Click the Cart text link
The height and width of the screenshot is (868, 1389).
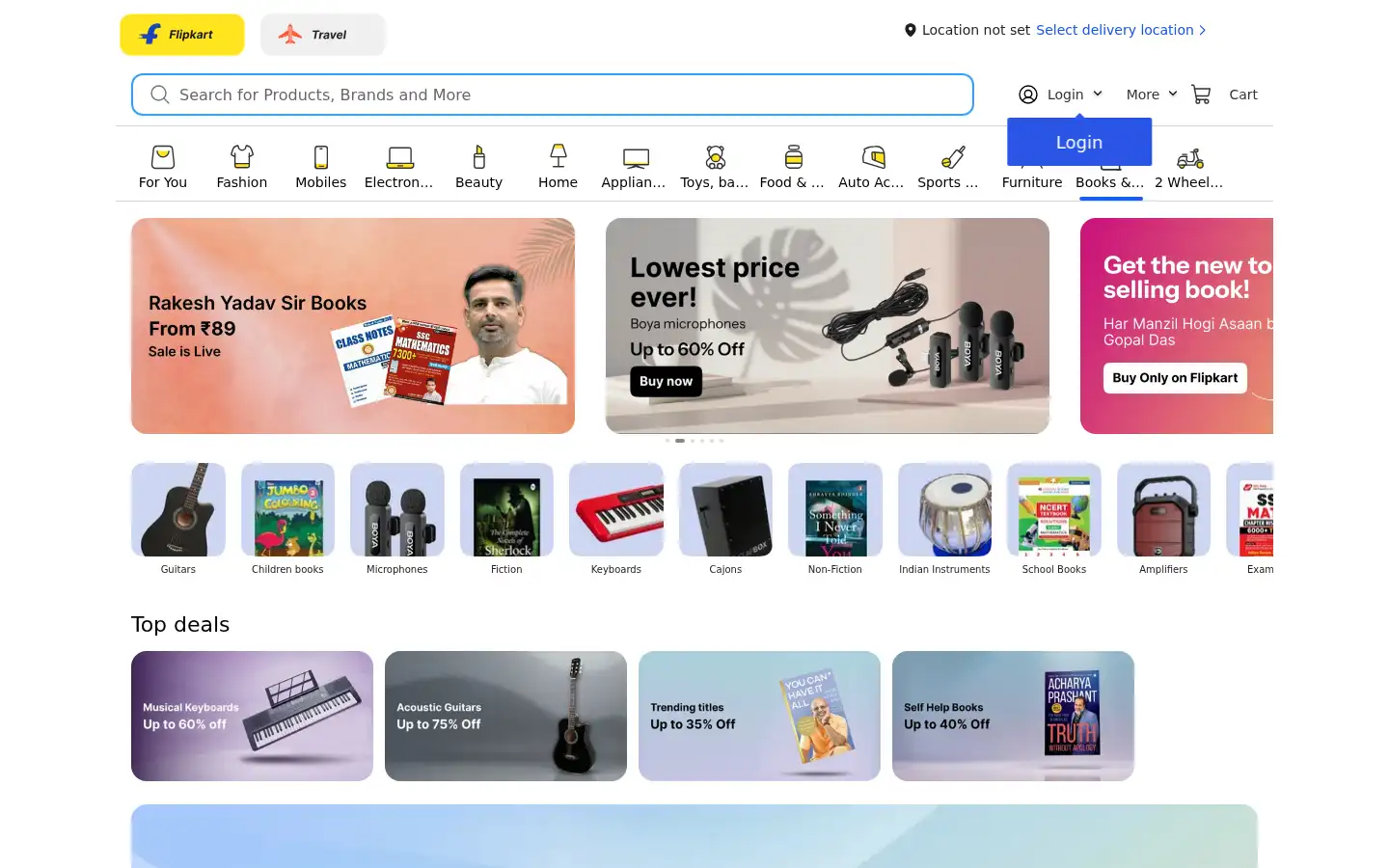click(1243, 95)
